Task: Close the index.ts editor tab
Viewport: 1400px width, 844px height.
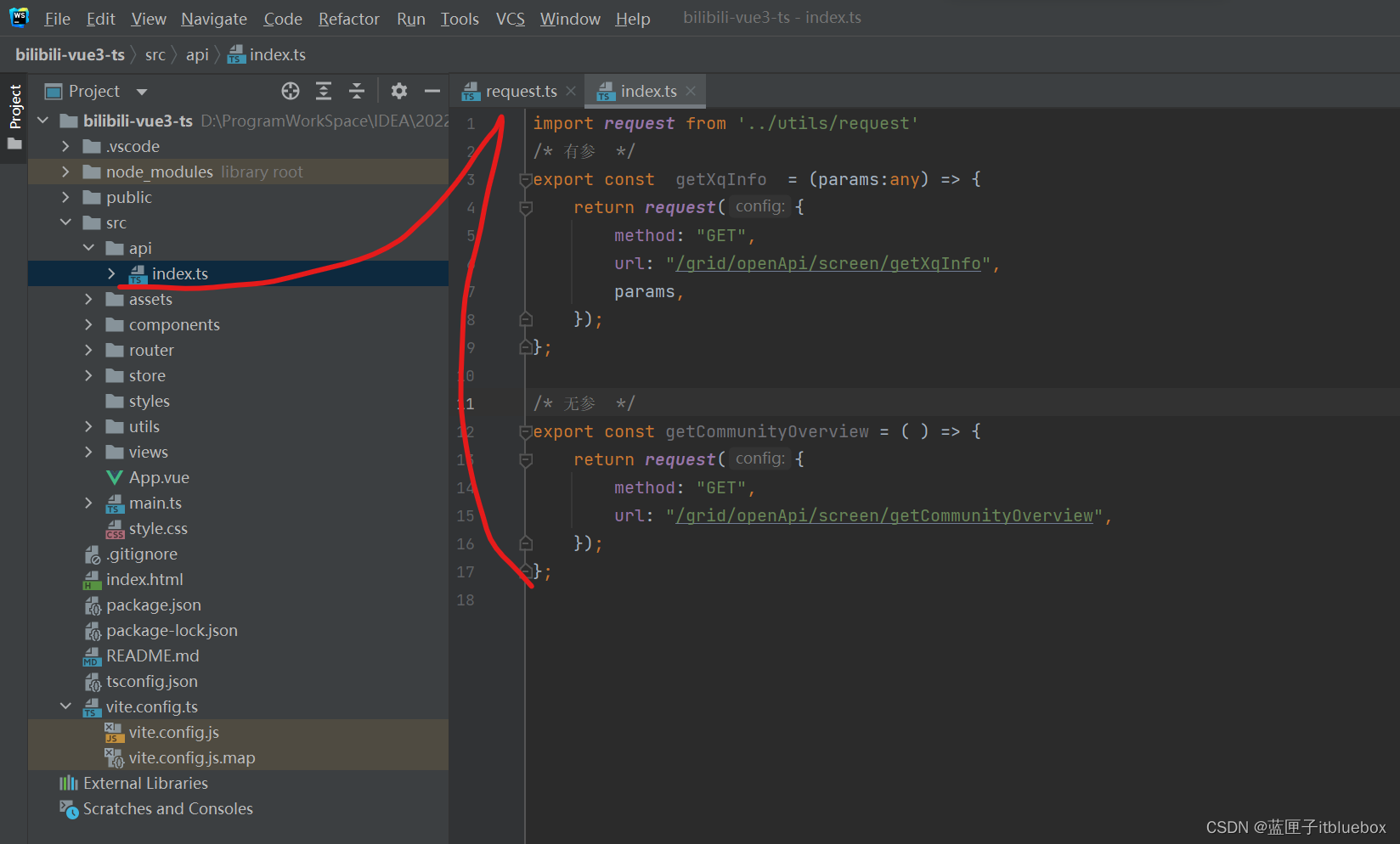Action: [691, 91]
